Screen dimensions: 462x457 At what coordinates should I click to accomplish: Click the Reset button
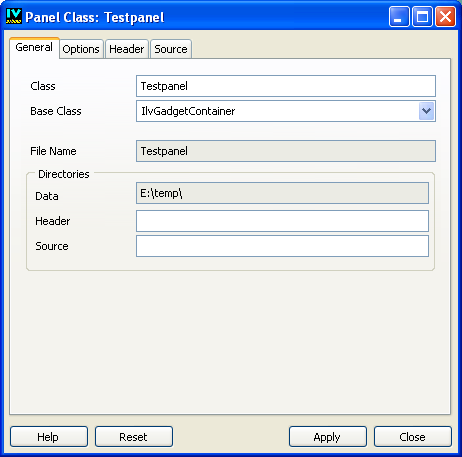pyautogui.click(x=134, y=436)
